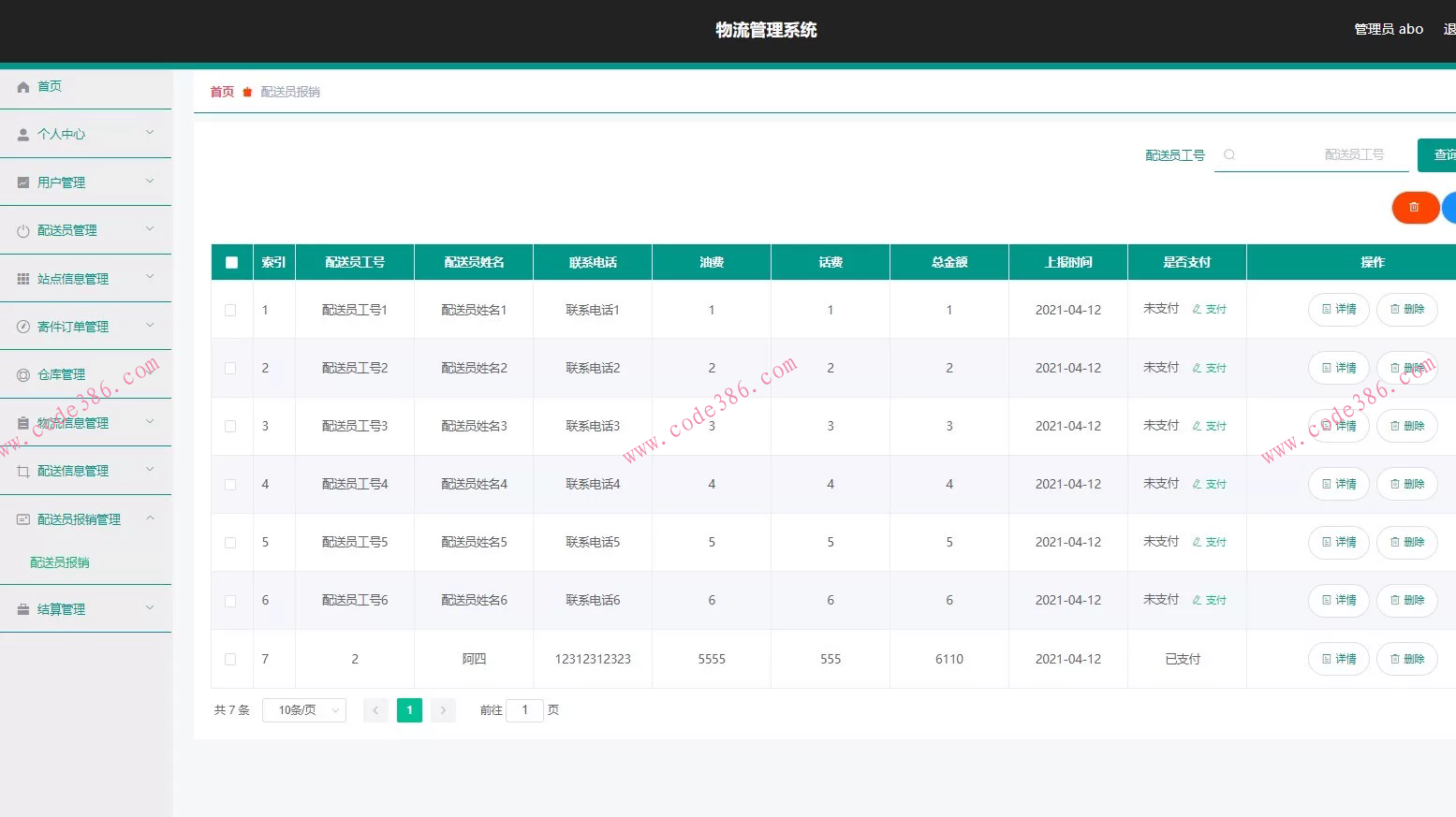The image size is (1456, 817).
Task: Click the 寄件订单管理 compass icon
Action: (23, 327)
